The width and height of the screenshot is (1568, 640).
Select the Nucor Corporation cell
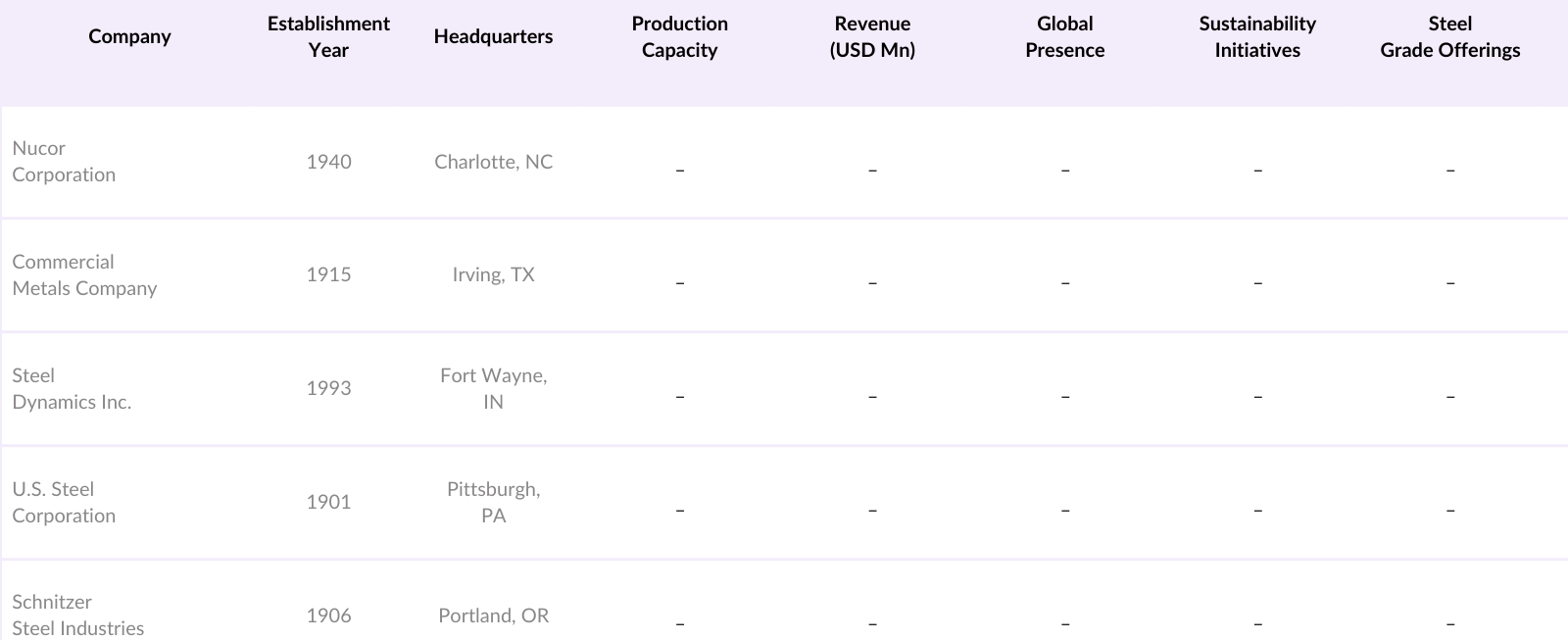[x=64, y=162]
